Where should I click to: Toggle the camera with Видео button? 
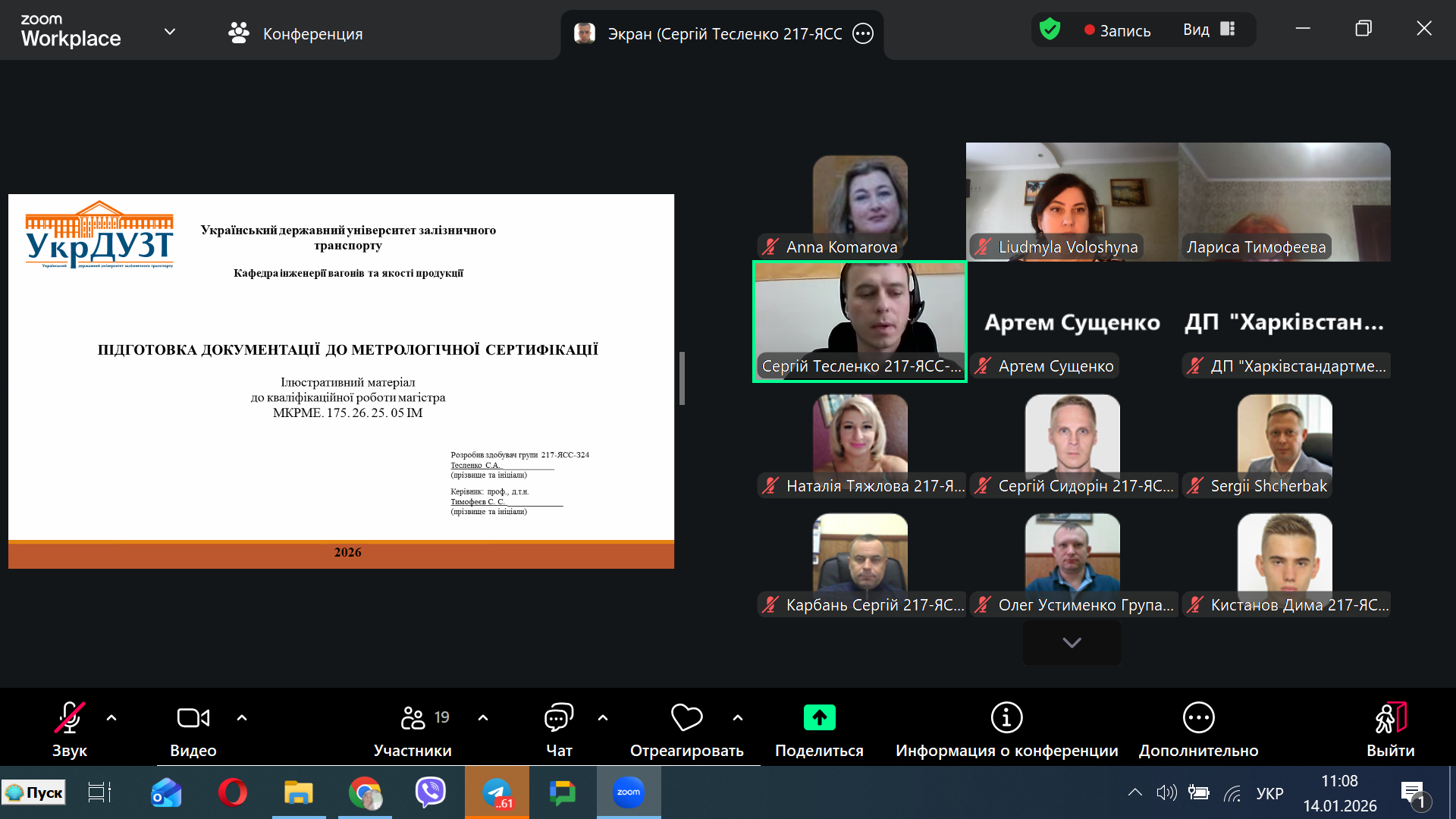(x=193, y=717)
